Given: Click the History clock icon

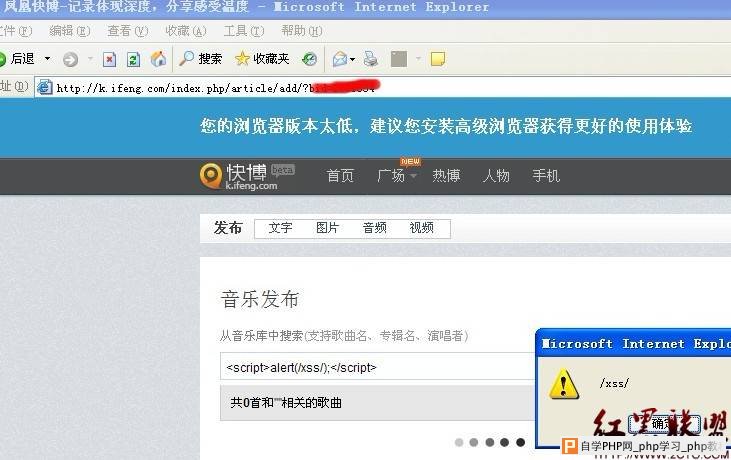Looking at the screenshot, I should pos(310,59).
